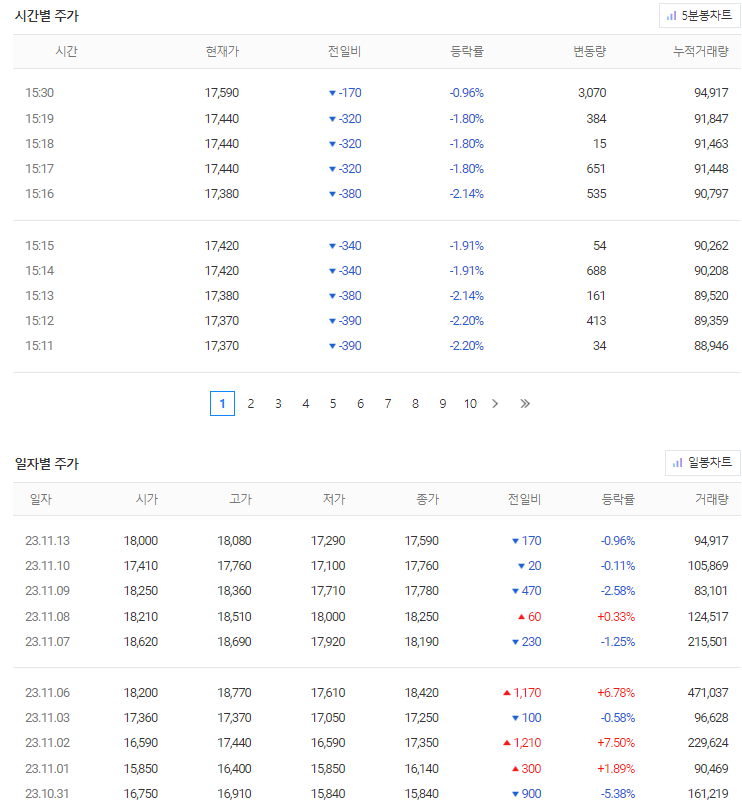Click the 저가 column header
Image resolution: width=742 pixels, height=812 pixels.
[334, 499]
